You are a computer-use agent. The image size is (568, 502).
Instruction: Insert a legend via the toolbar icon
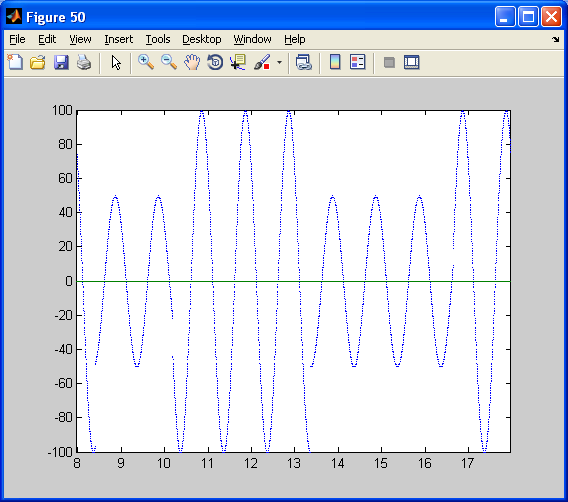(x=358, y=62)
